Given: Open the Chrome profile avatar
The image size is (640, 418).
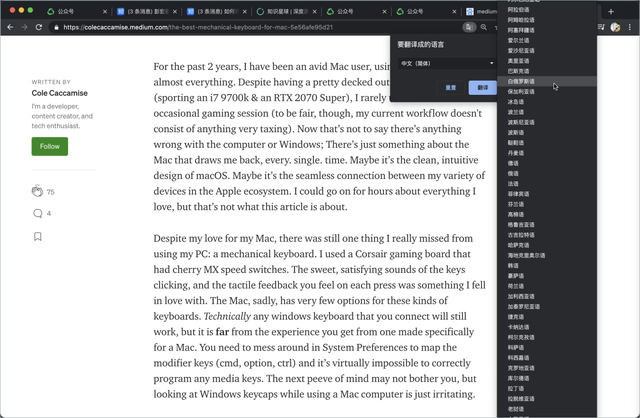Looking at the screenshot, I should 616,27.
